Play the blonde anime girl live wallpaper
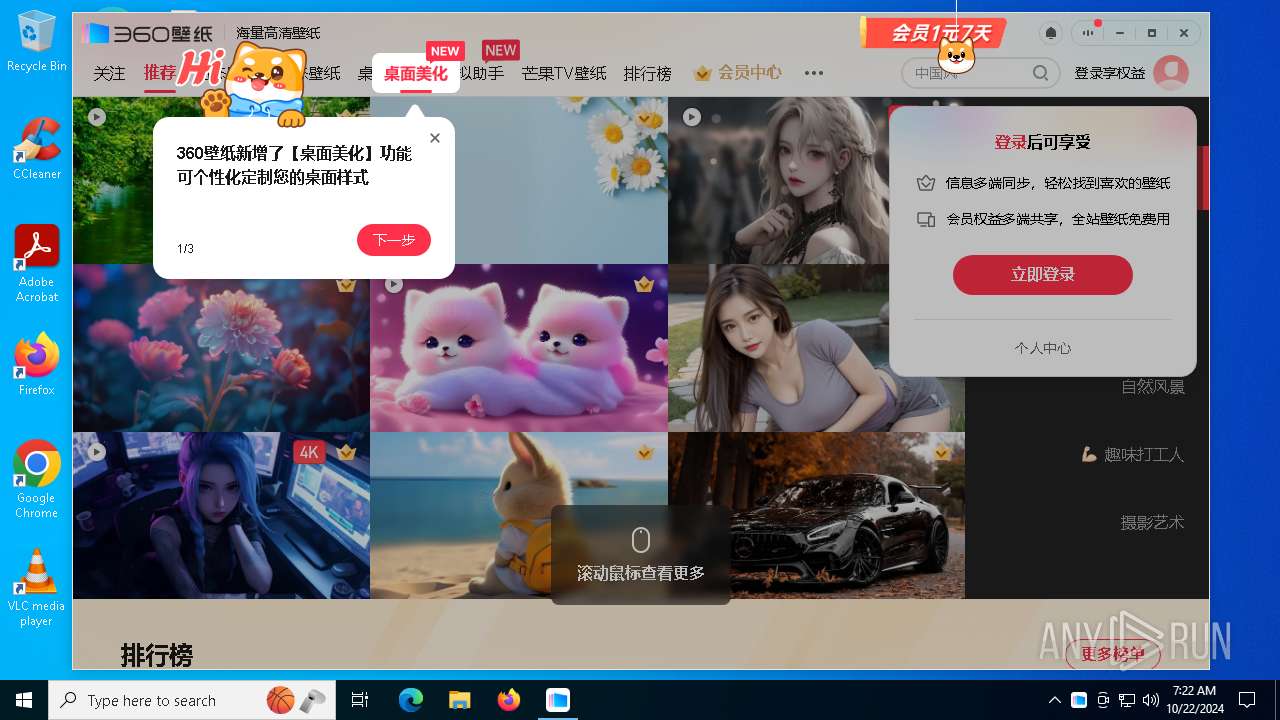 (x=691, y=117)
